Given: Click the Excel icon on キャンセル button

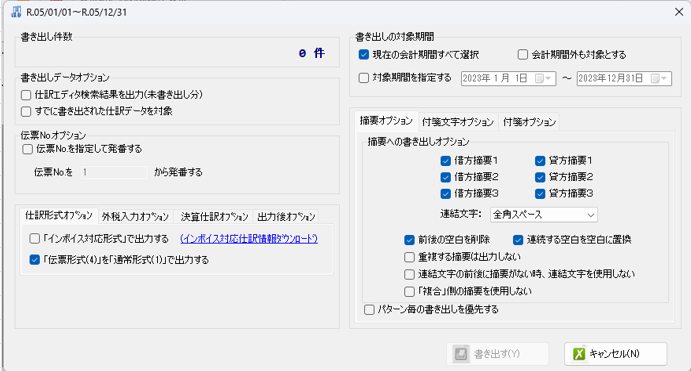Looking at the screenshot, I should (x=579, y=354).
